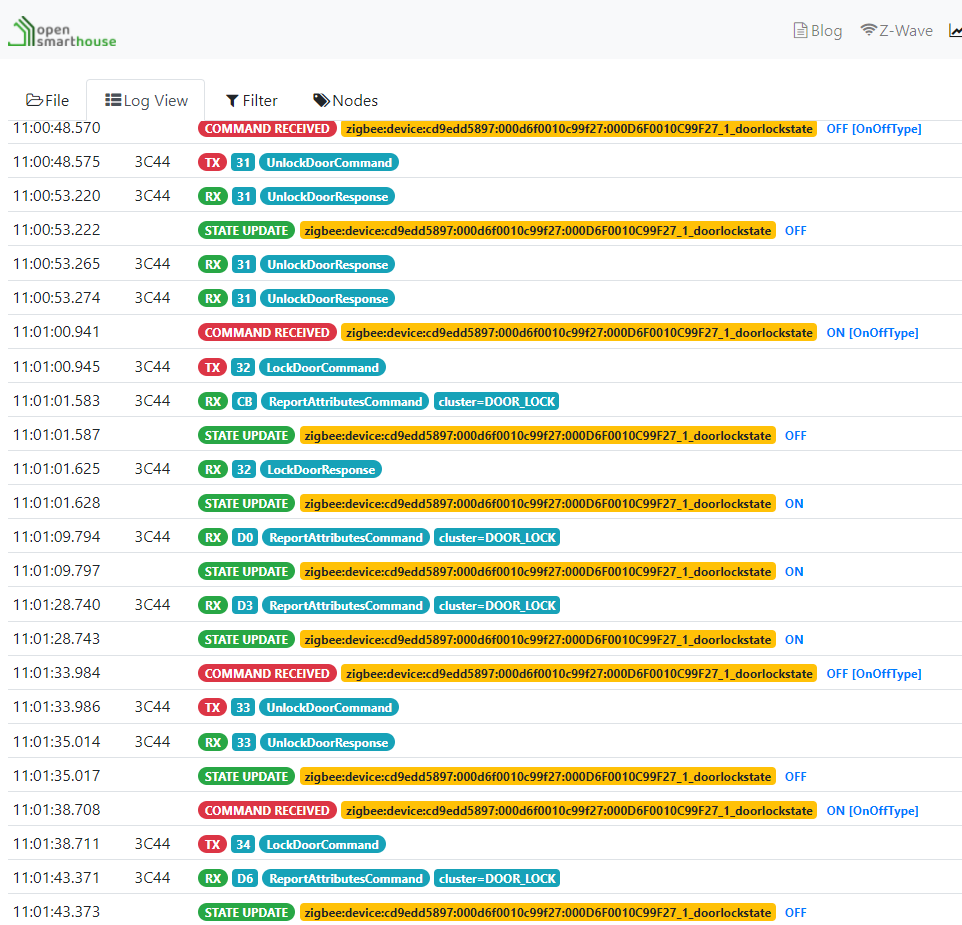Click the chart icon in header

[x=955, y=31]
